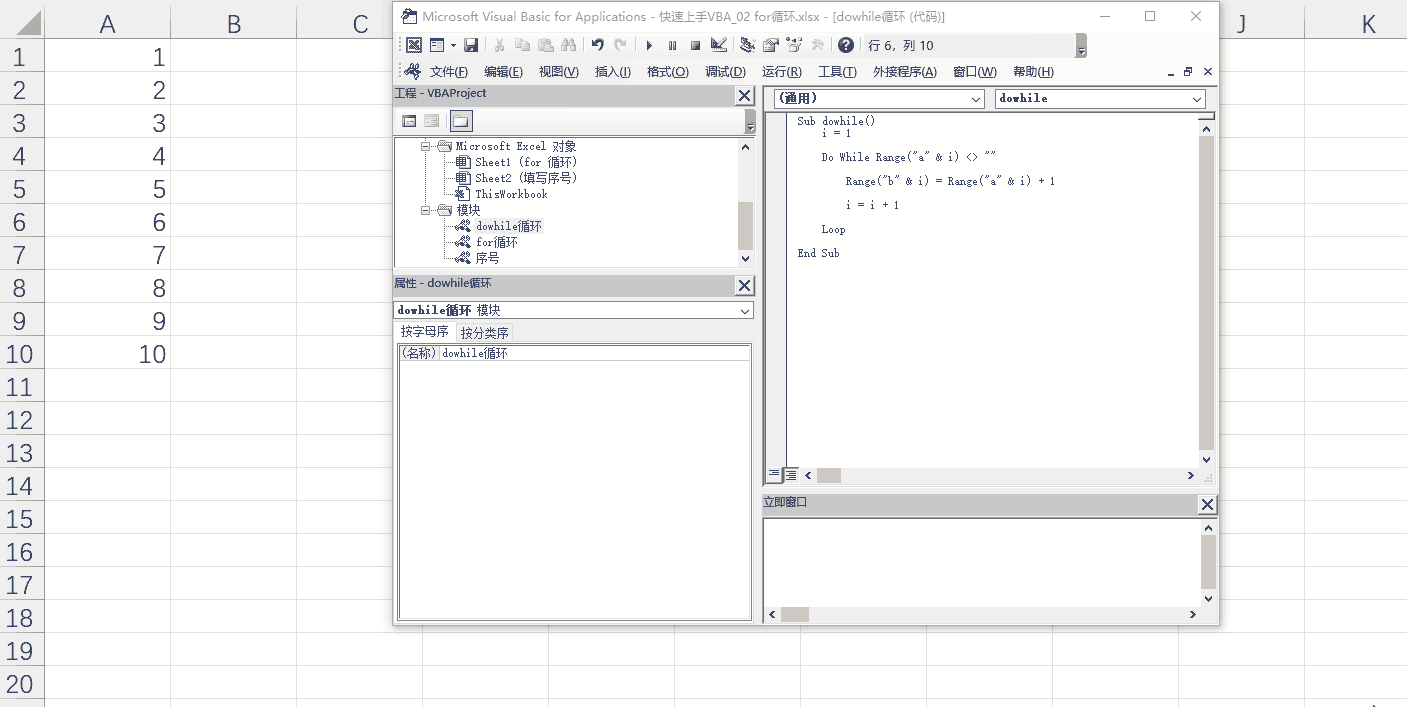Toggle Folders view in the project pane
The image size is (1407, 707).
(x=460, y=121)
